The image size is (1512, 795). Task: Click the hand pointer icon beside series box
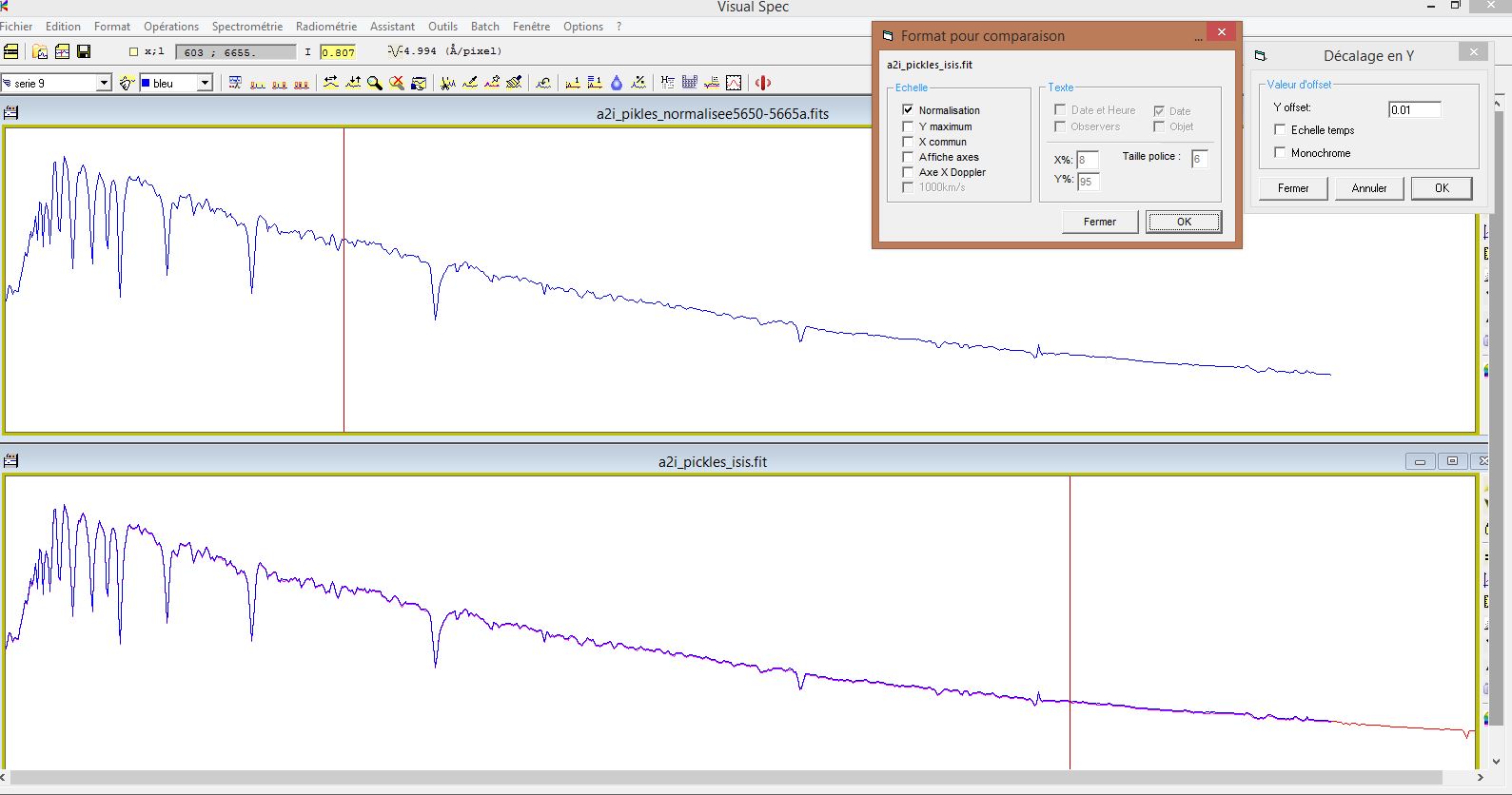pyautogui.click(x=127, y=83)
